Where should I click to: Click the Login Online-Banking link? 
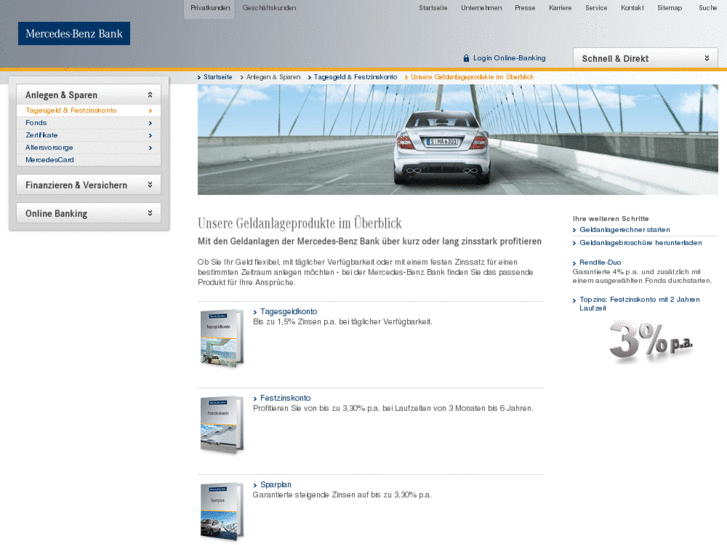[x=509, y=58]
